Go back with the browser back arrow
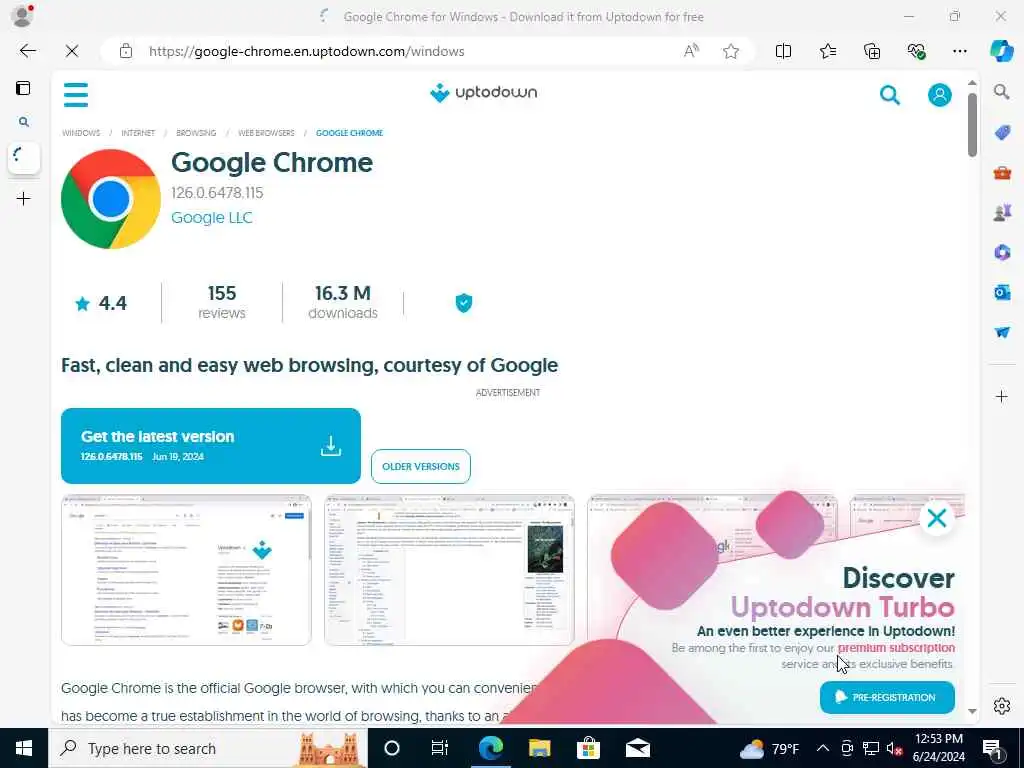 pos(27,51)
